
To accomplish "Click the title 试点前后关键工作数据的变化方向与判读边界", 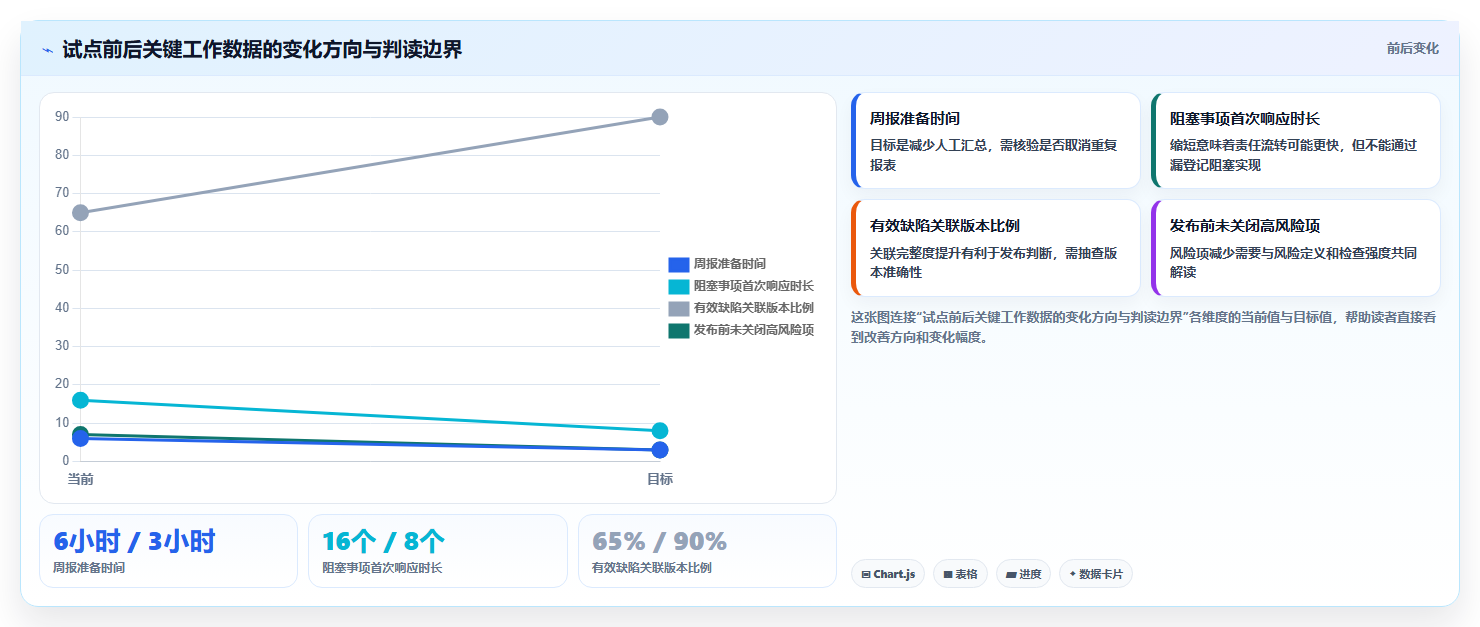I will 262,49.
